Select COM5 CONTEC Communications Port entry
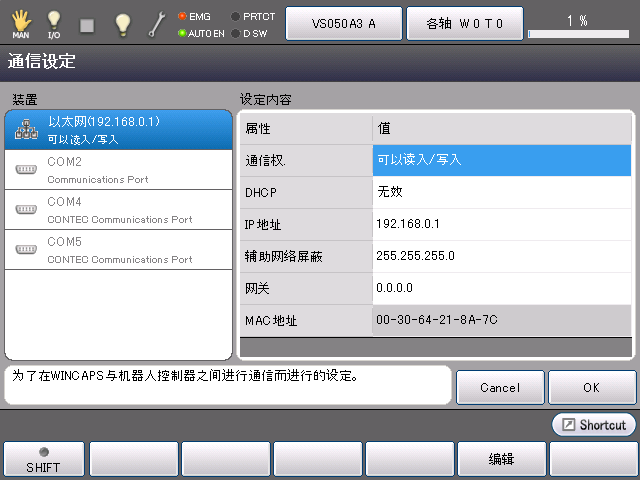The height and width of the screenshot is (480, 640). [x=118, y=250]
